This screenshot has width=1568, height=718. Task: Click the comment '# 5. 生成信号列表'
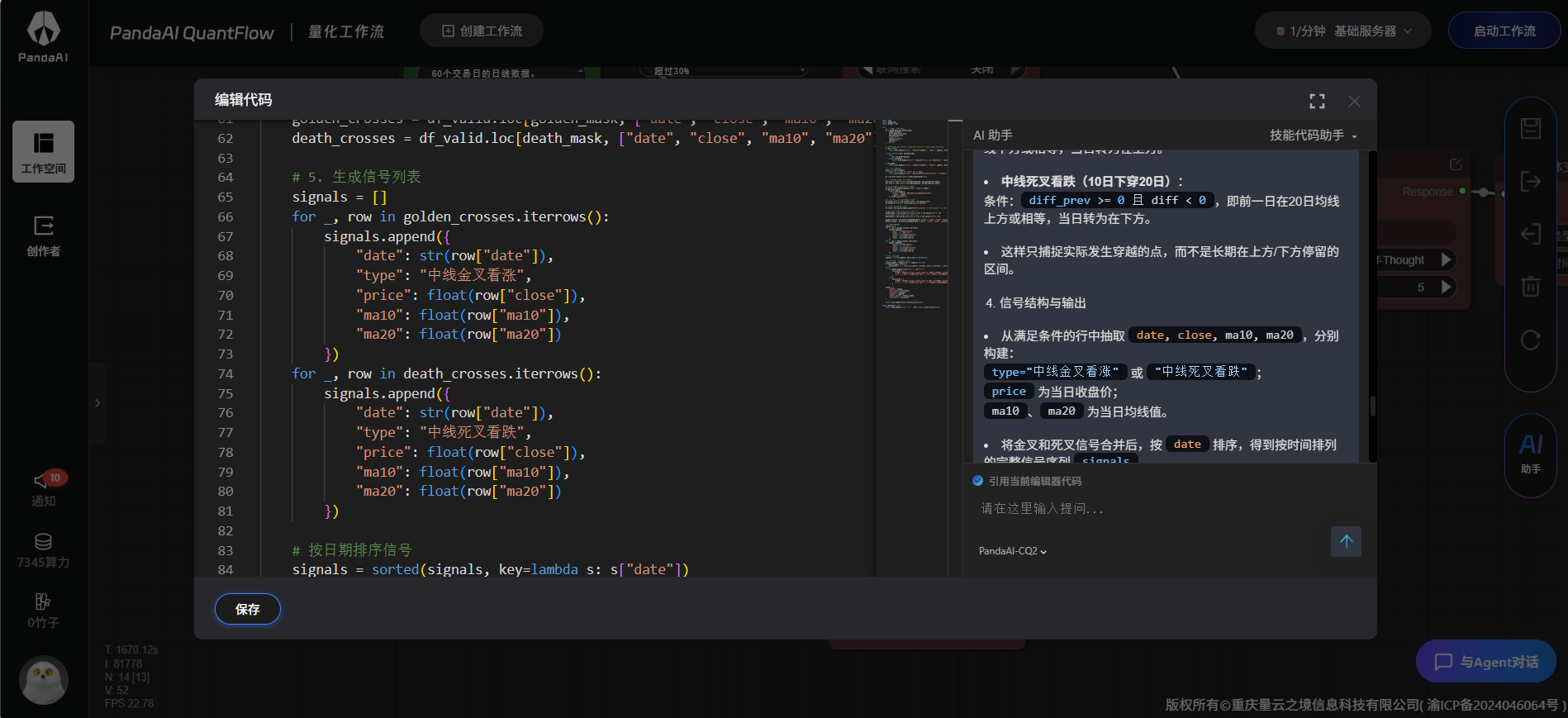[356, 177]
